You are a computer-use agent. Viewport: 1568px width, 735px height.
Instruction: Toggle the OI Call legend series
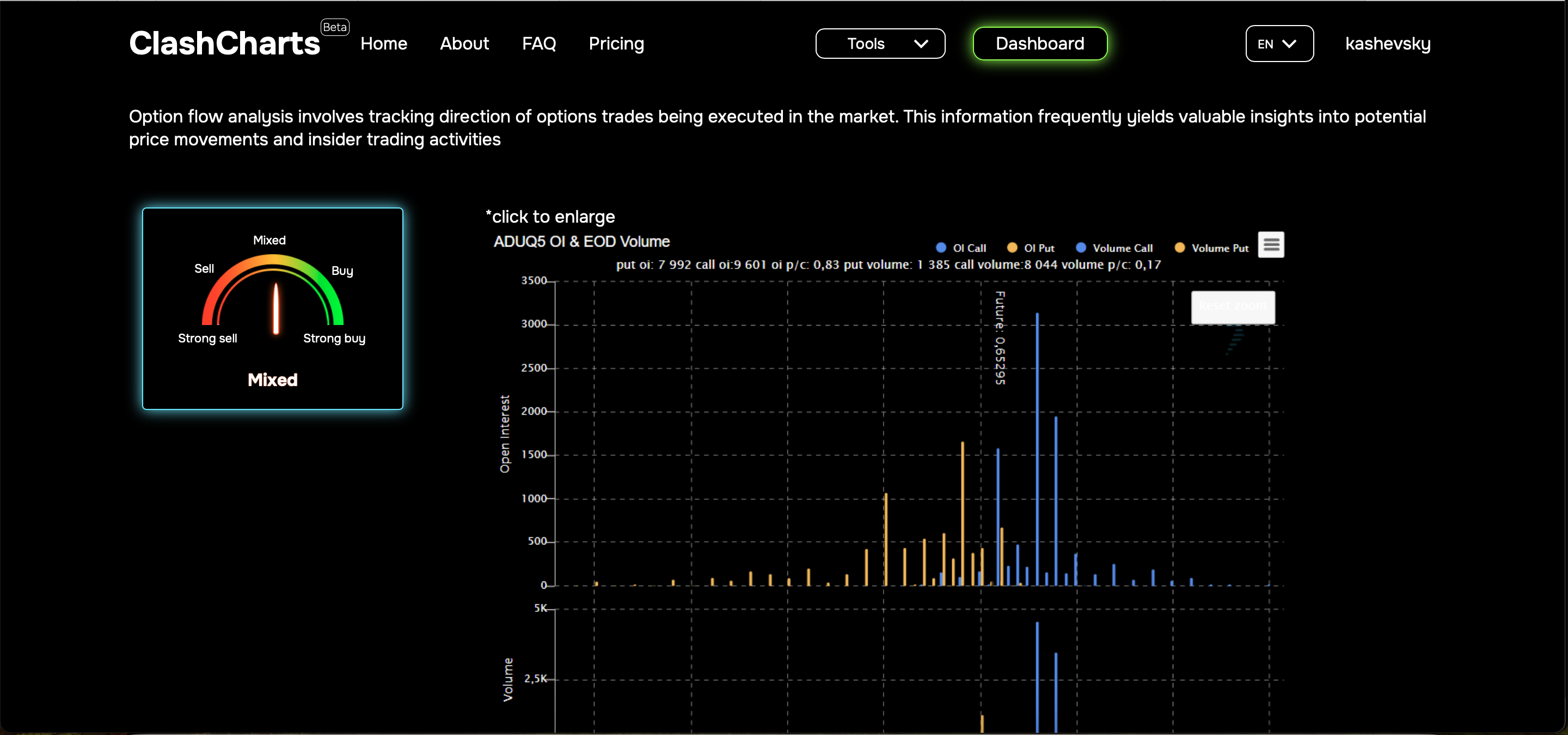[x=961, y=248]
